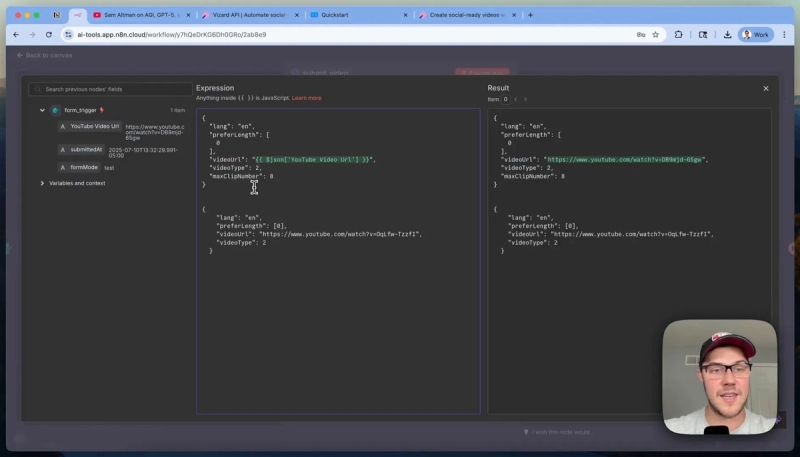Focus the Search previous nodes' fields box
800x457 pixels.
[110, 89]
